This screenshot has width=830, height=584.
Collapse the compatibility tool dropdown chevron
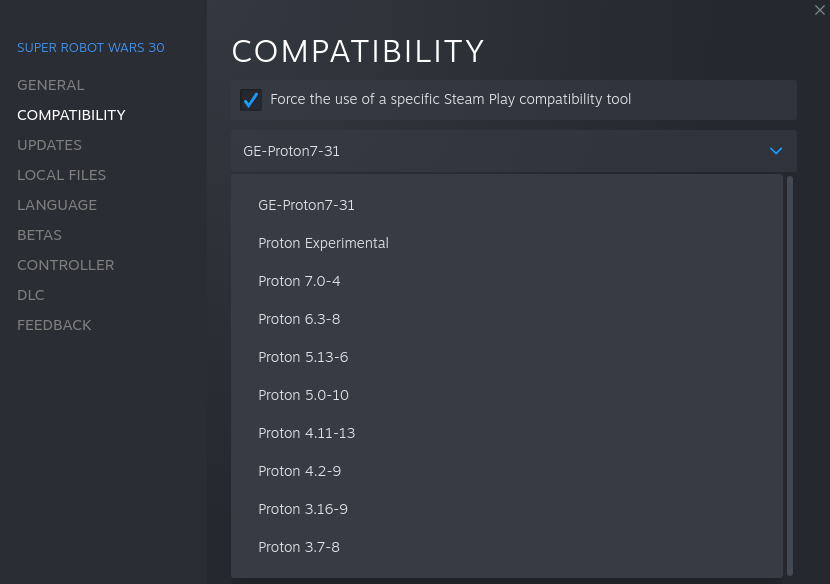click(776, 151)
